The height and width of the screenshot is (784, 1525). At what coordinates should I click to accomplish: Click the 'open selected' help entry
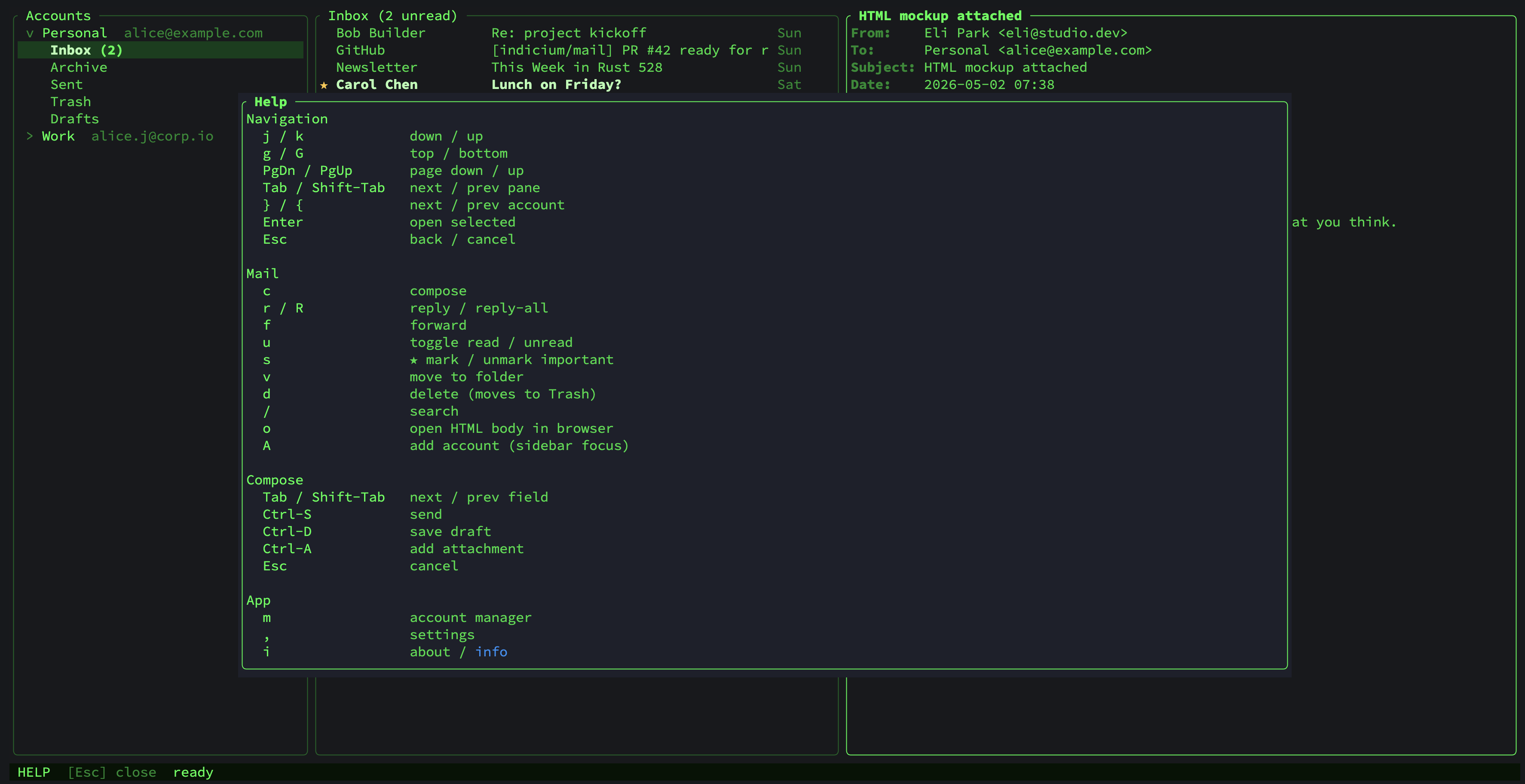[462, 223]
